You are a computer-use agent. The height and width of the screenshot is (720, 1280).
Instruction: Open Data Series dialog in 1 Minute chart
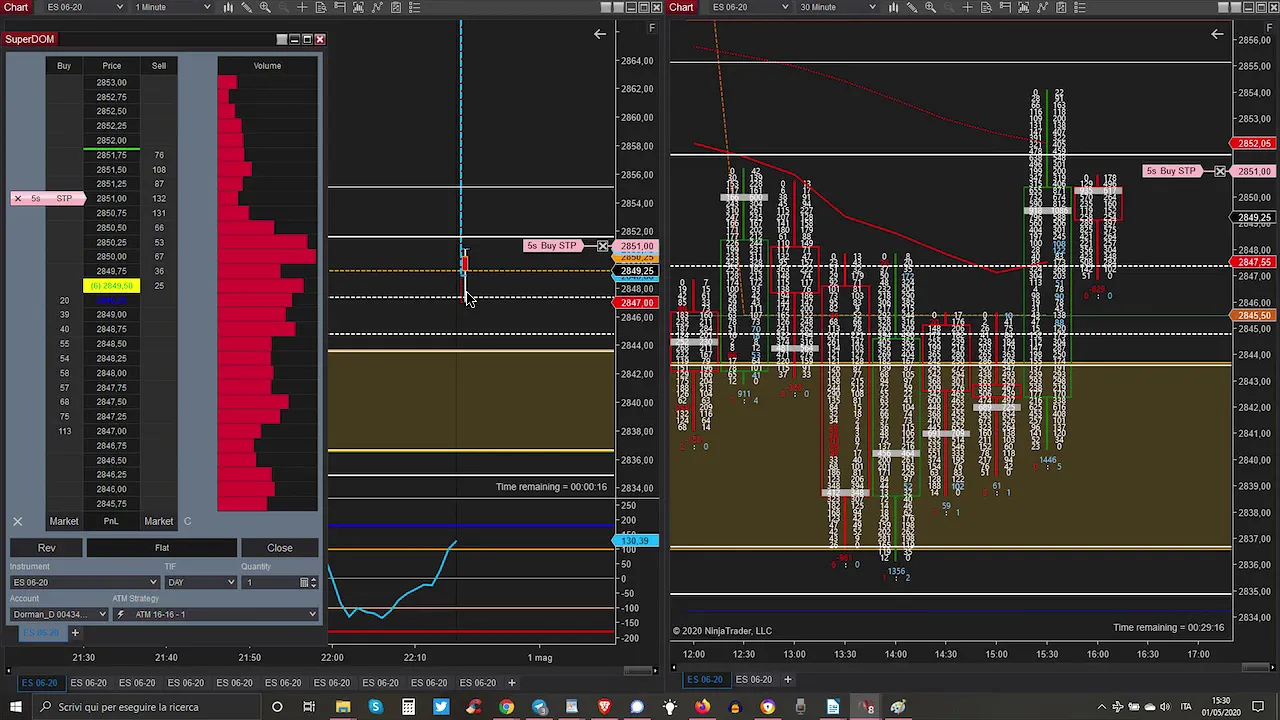point(358,7)
